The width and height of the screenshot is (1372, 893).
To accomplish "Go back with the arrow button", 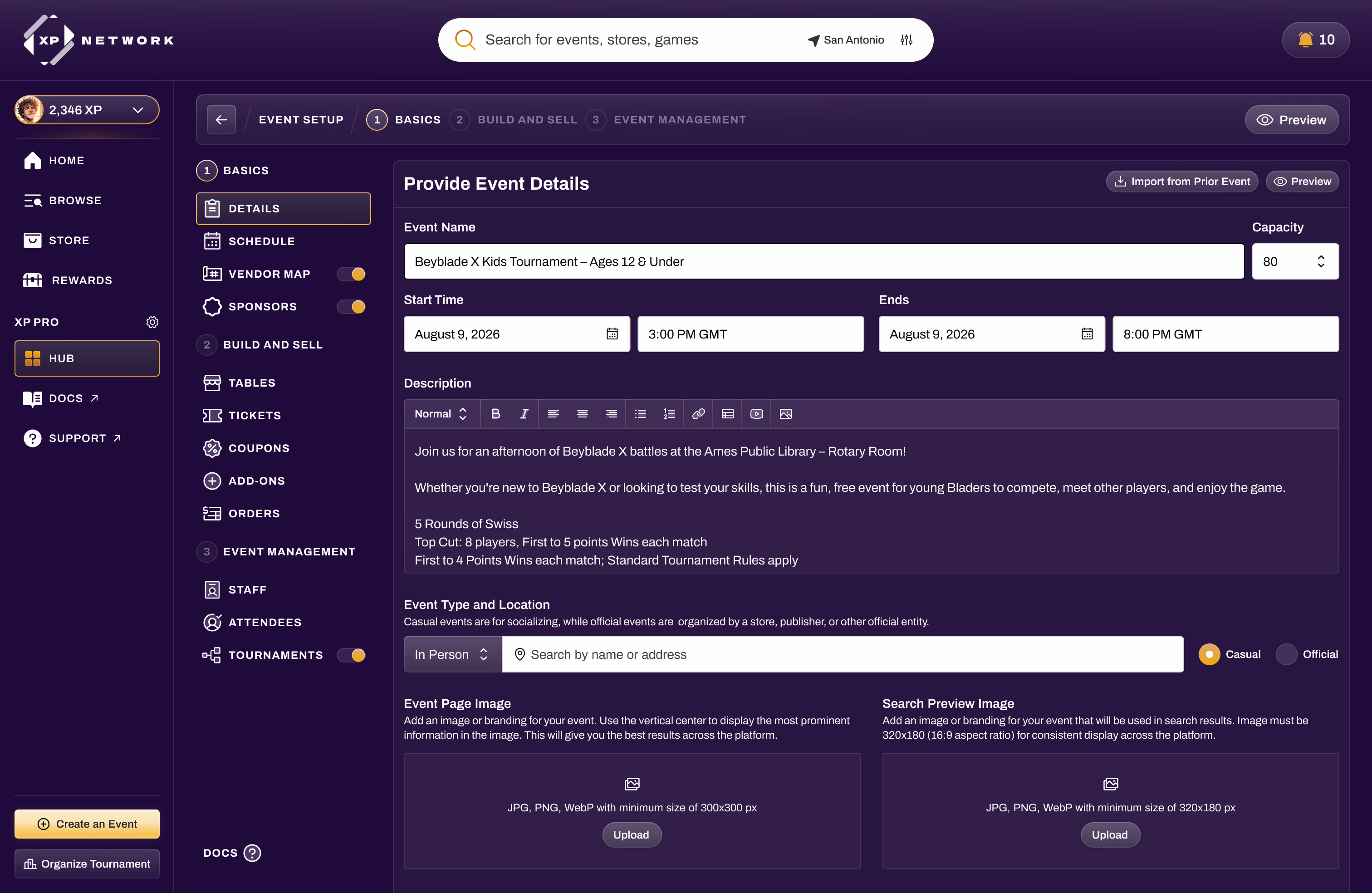I will click(x=221, y=120).
